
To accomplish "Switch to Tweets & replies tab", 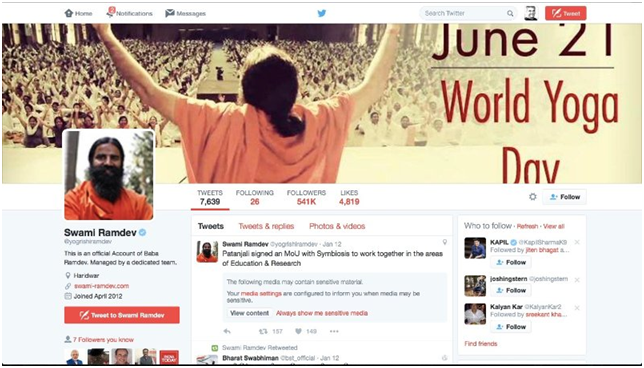I will [266, 226].
